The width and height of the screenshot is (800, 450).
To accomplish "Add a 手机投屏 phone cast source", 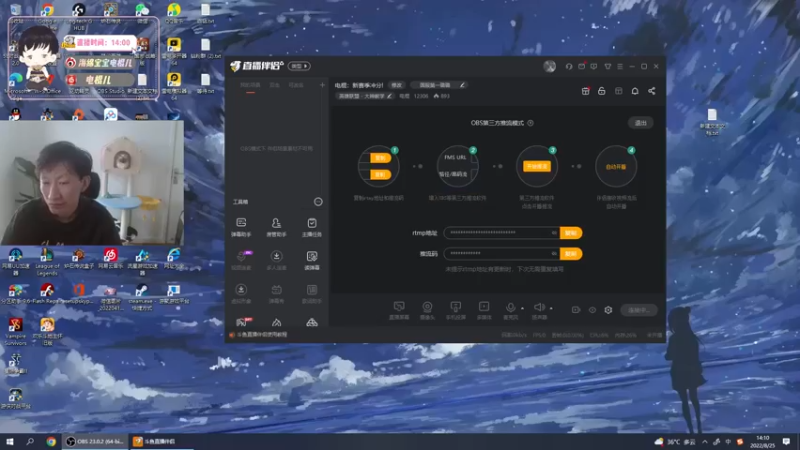I will (456, 310).
